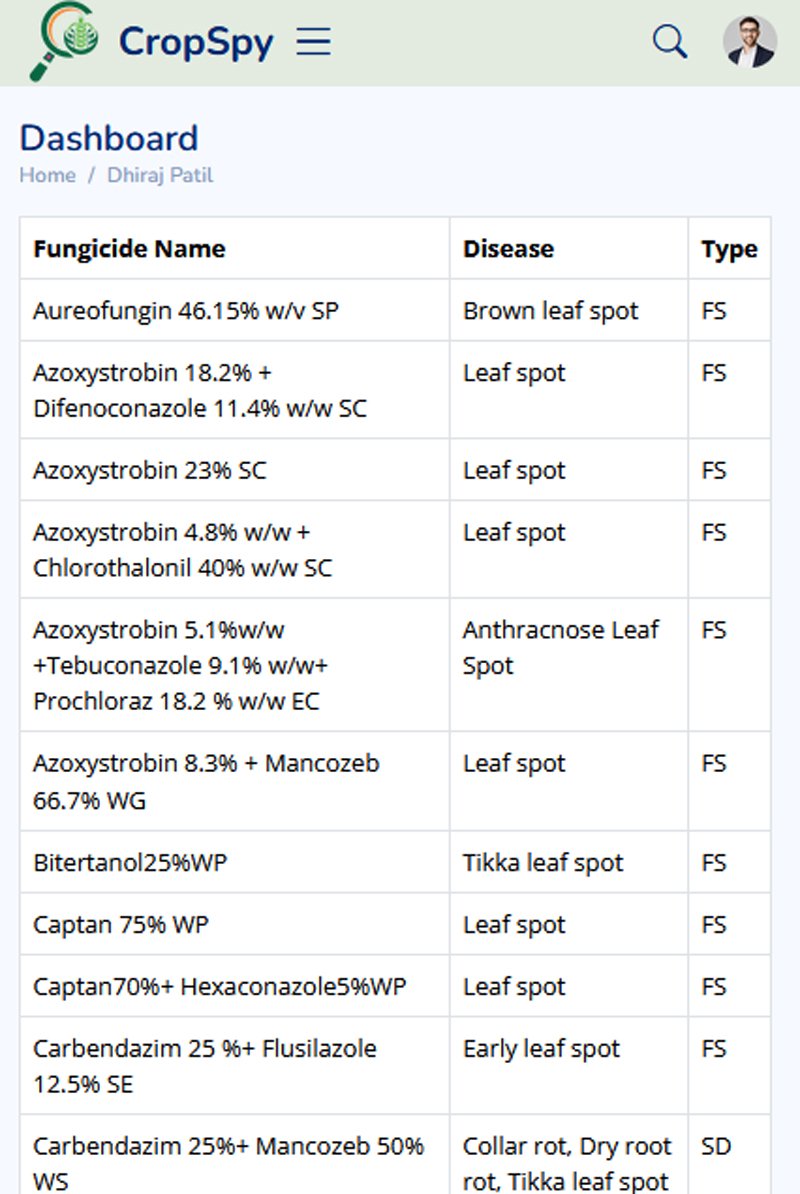Open the Home breadcrumb link
The width and height of the screenshot is (800, 1194).
pos(46,175)
